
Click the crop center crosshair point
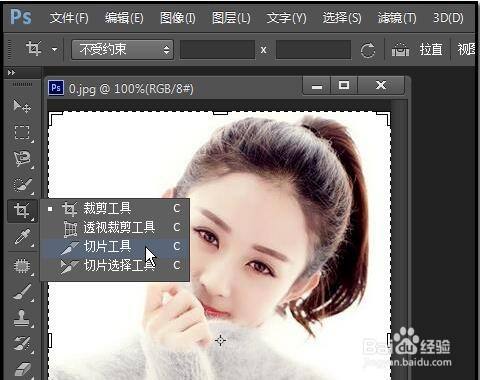pos(220,340)
